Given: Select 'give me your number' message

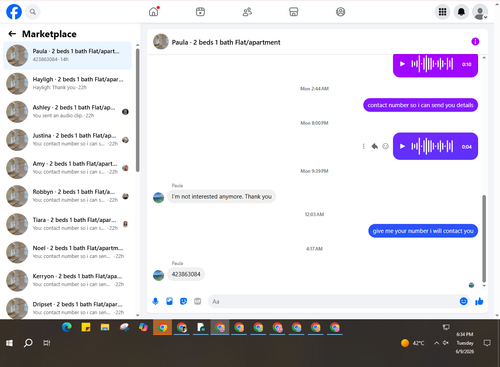Looking at the screenshot, I should (x=423, y=231).
